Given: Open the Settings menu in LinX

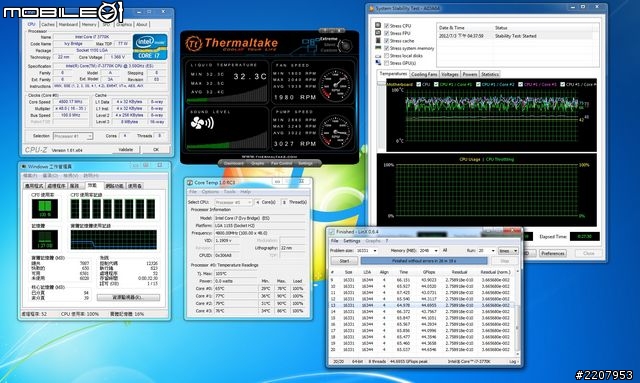Looking at the screenshot, I should tap(351, 241).
